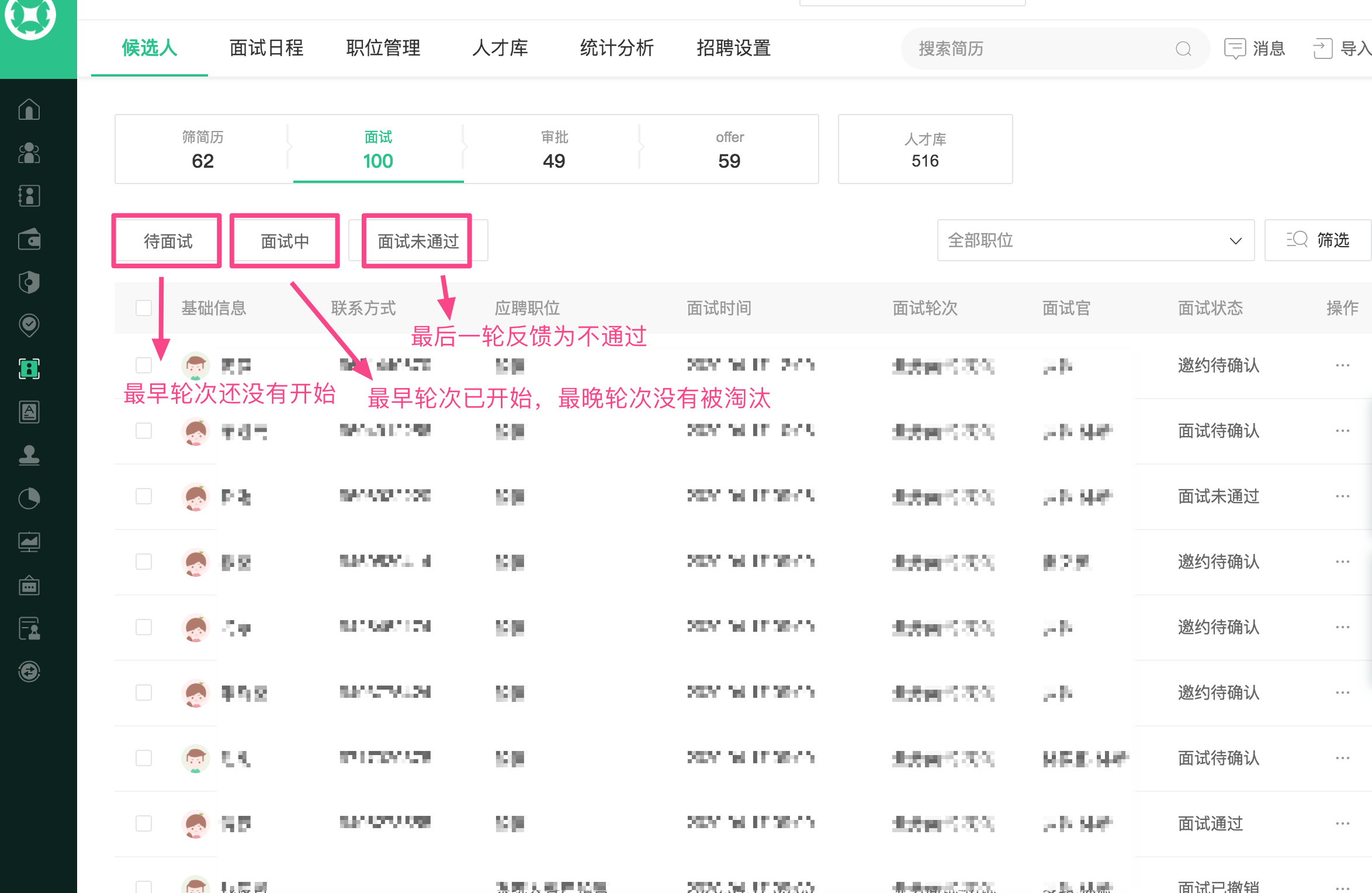The height and width of the screenshot is (893, 1372).
Task: Click the 筛选 filter button
Action: pyautogui.click(x=1318, y=240)
